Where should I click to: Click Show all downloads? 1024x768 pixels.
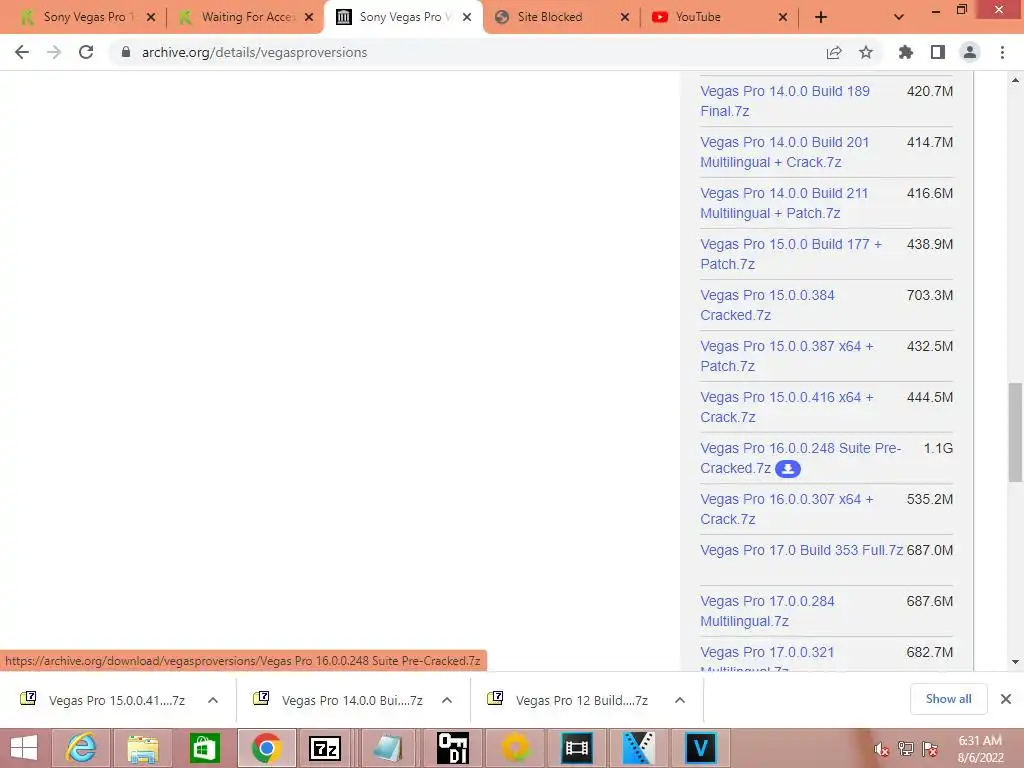[948, 699]
